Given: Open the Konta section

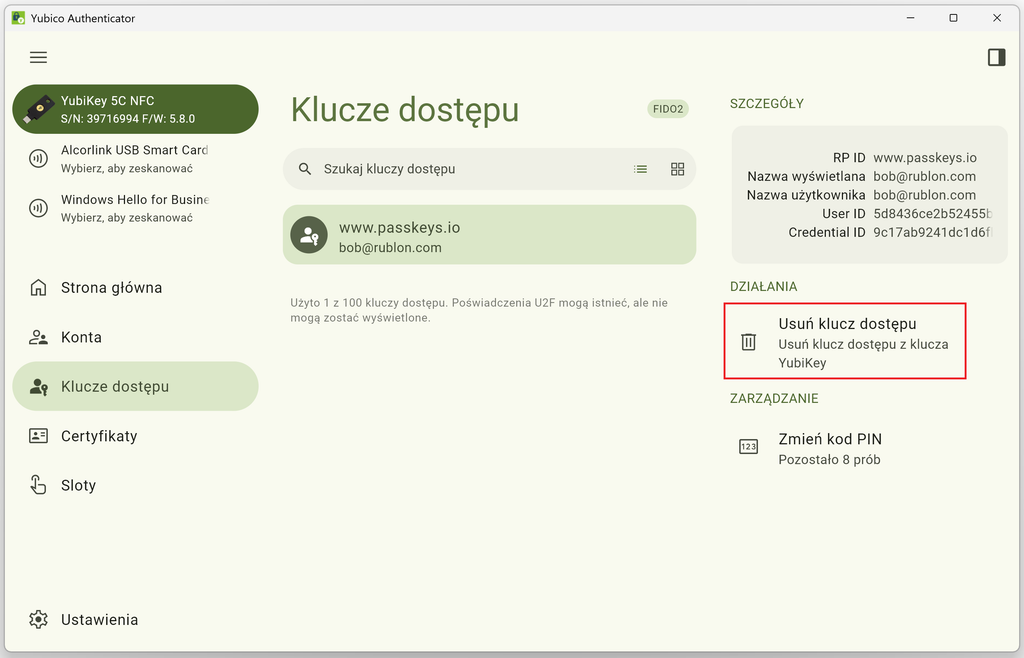Looking at the screenshot, I should tap(135, 337).
